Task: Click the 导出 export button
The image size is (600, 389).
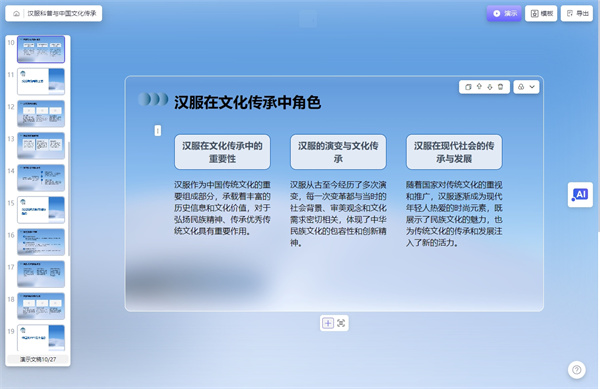Action: tap(577, 13)
